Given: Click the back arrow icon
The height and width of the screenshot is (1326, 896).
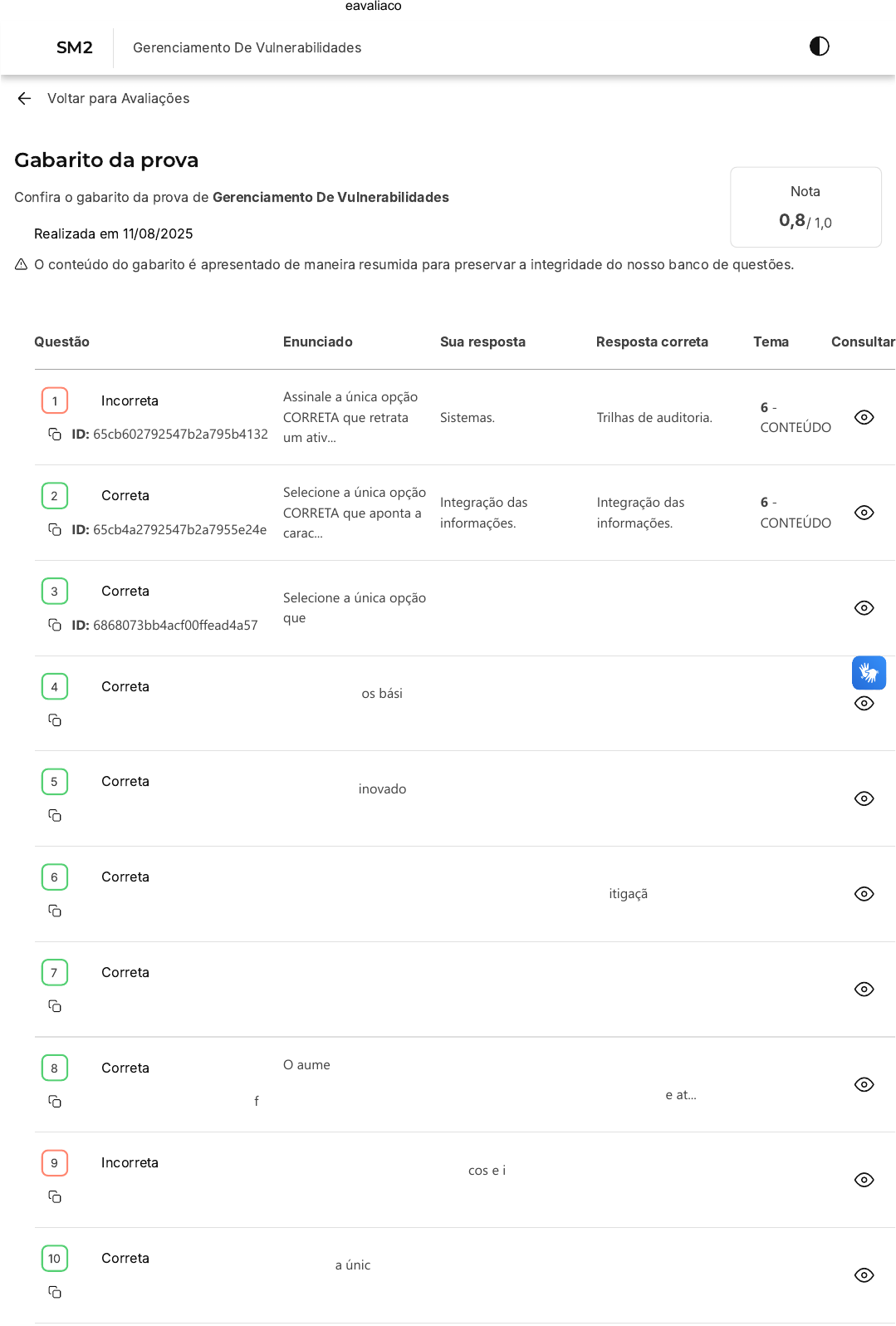Looking at the screenshot, I should click(24, 99).
